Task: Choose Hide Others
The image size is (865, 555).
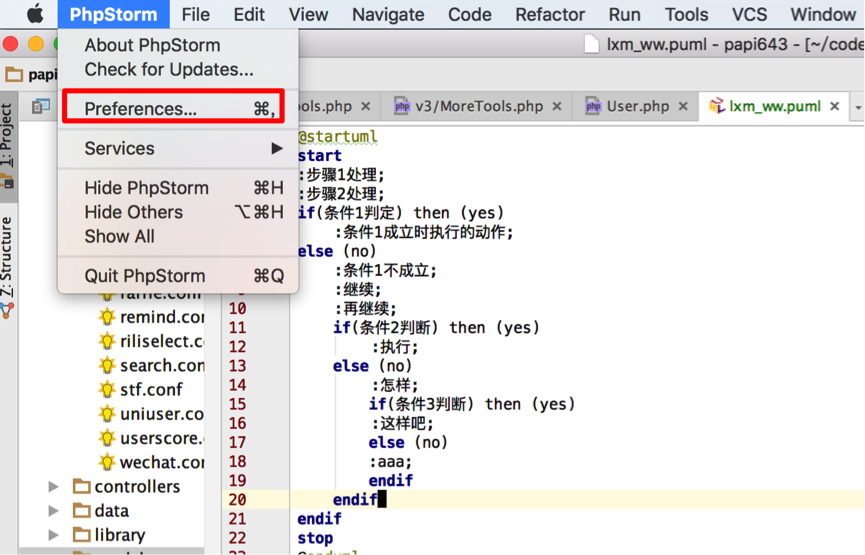Action: [x=178, y=212]
